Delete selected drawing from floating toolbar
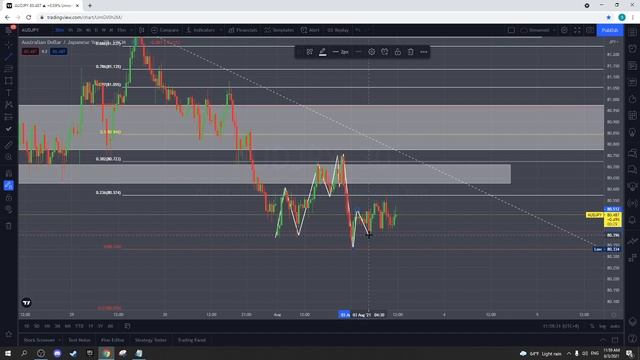Viewport: 640px width, 360px height. 411,52
